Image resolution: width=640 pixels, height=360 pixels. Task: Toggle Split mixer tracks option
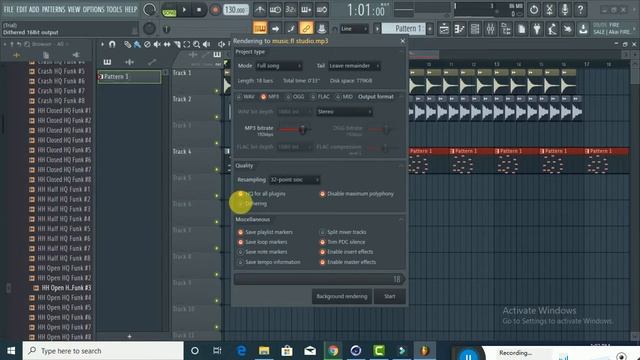[x=343, y=232]
